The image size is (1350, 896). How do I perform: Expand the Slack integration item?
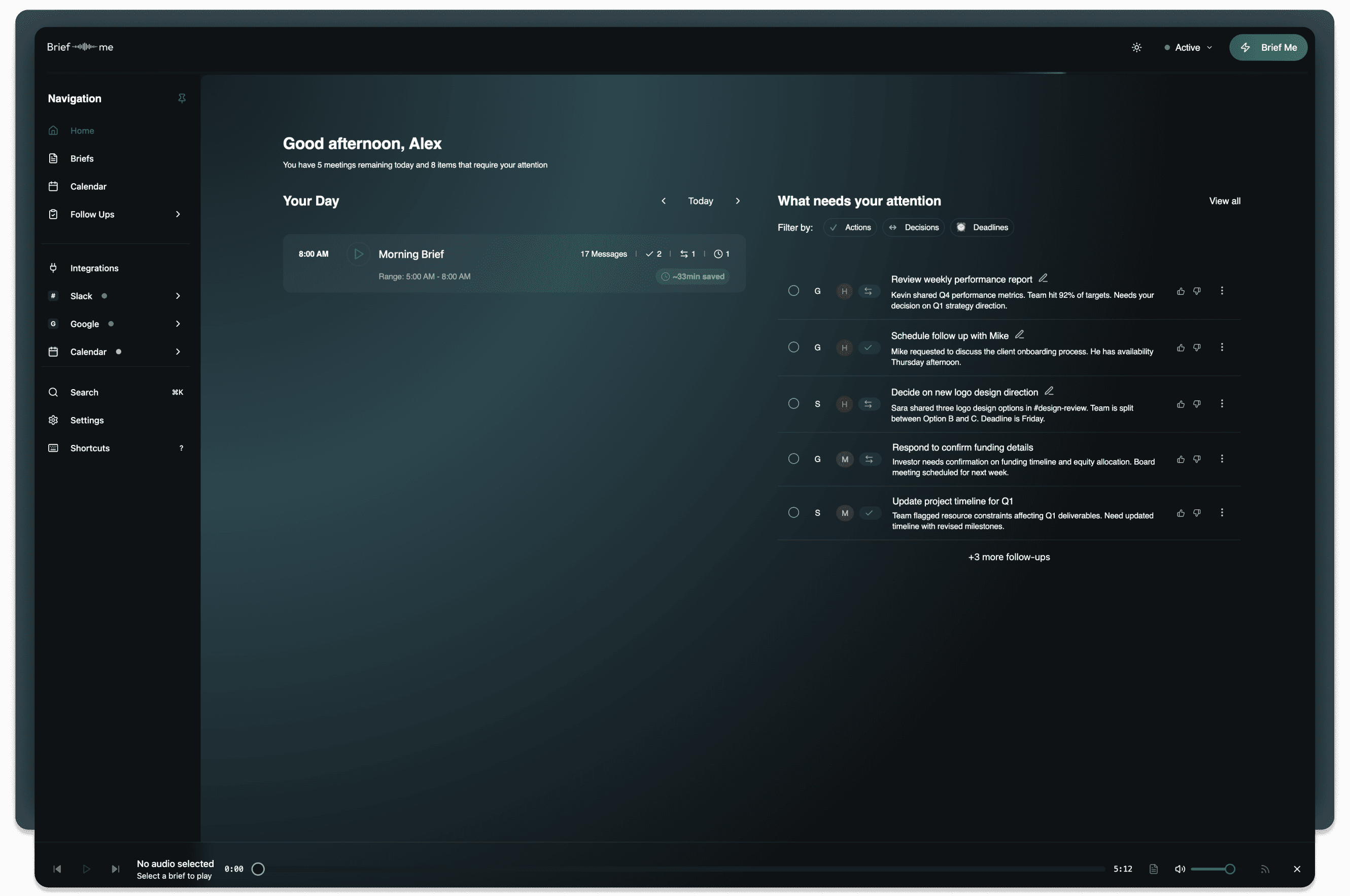[178, 296]
